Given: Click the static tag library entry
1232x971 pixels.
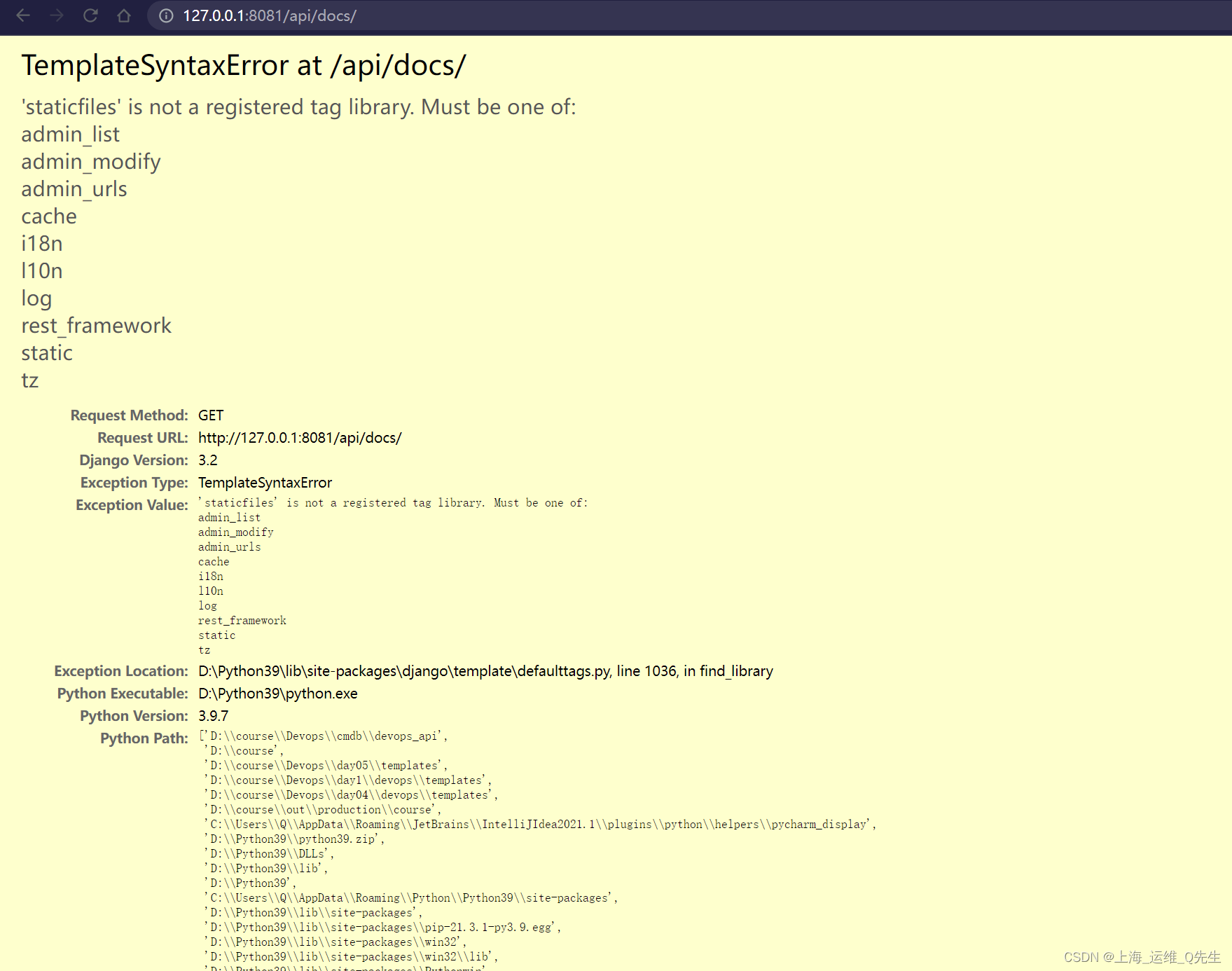Looking at the screenshot, I should (46, 352).
